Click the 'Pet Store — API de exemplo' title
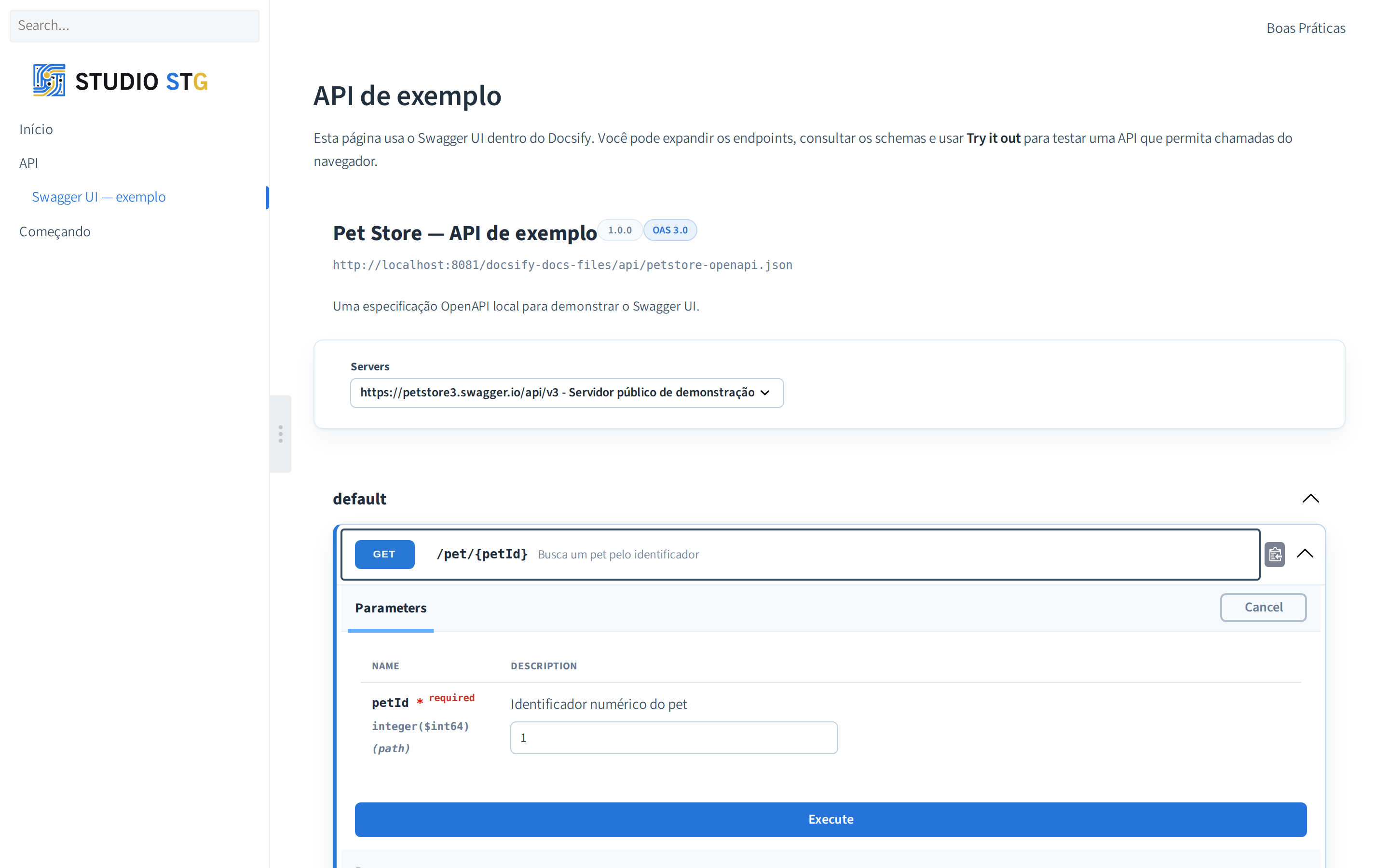 465,233
